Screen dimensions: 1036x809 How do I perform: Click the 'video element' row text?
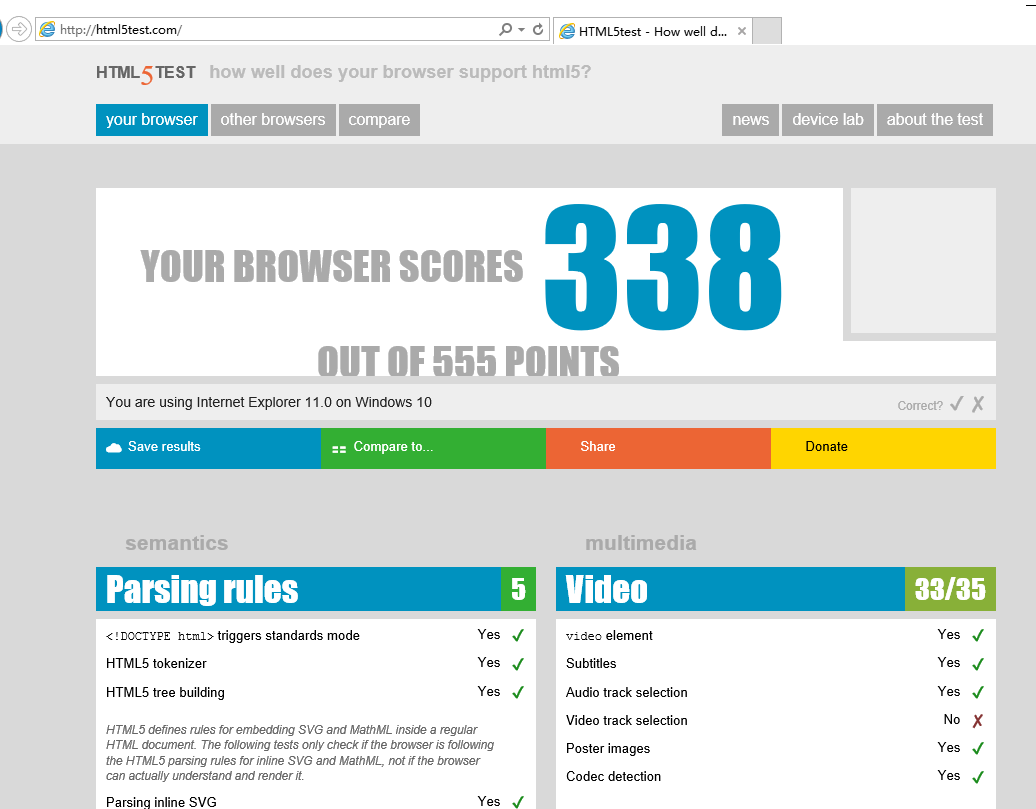609,636
